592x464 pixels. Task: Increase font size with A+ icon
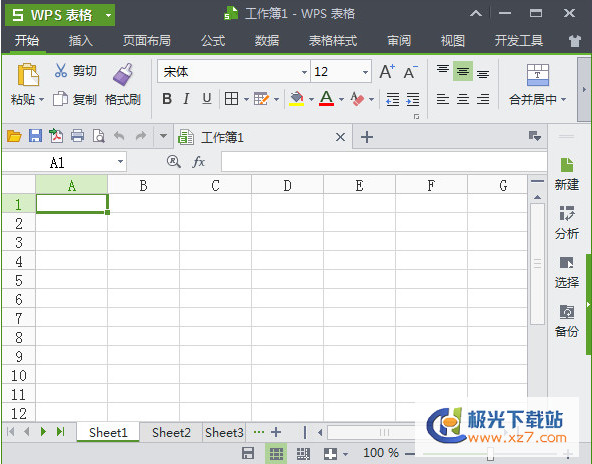tap(387, 71)
